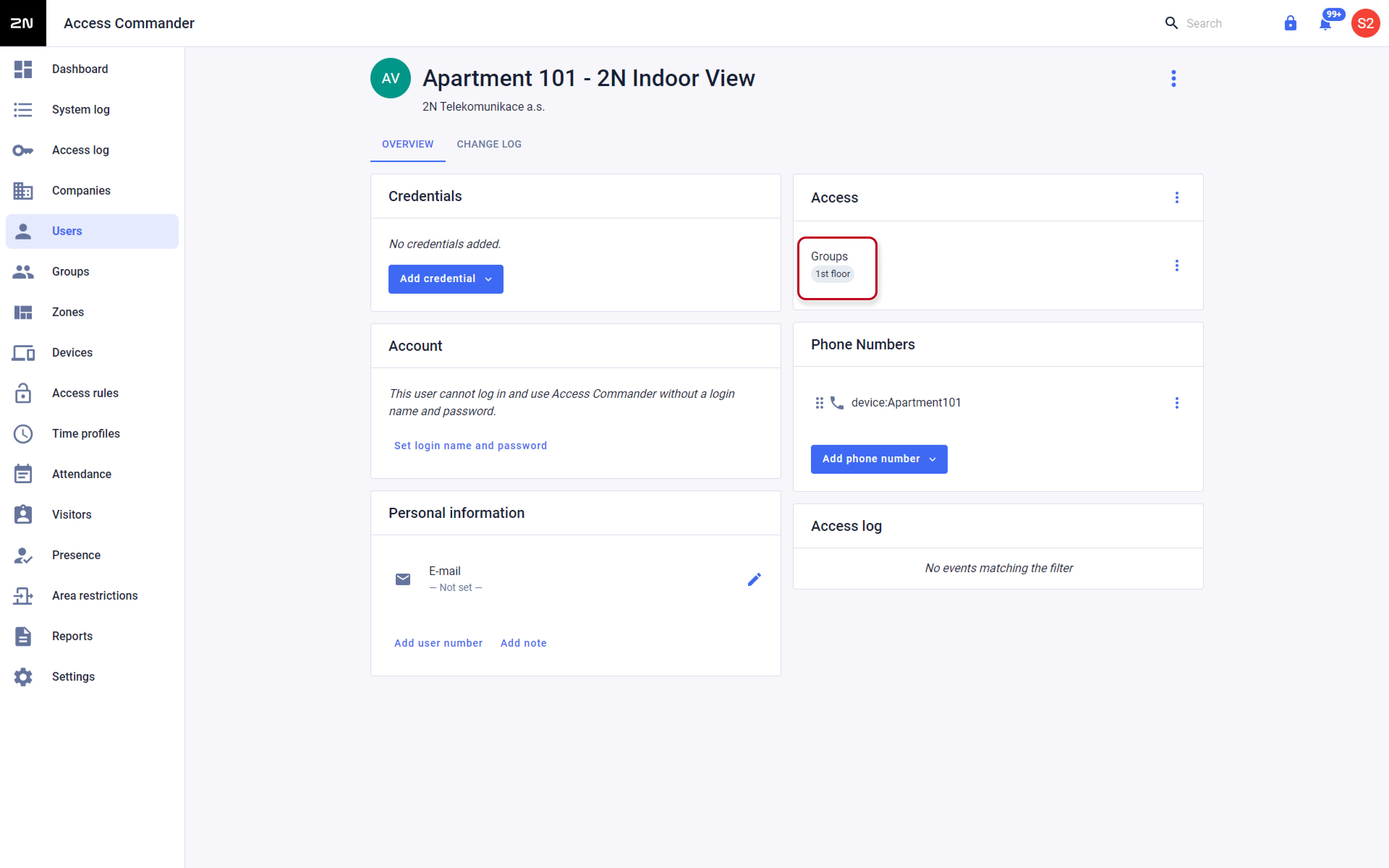Image resolution: width=1389 pixels, height=868 pixels.
Task: Click the pencil icon to edit E-mail
Action: point(754,579)
